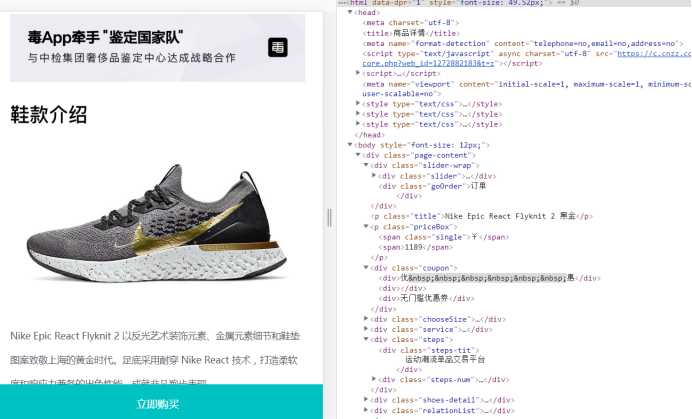
Task: Select the highlighted 优&nbsp;...惠 div line
Action: click(490, 278)
